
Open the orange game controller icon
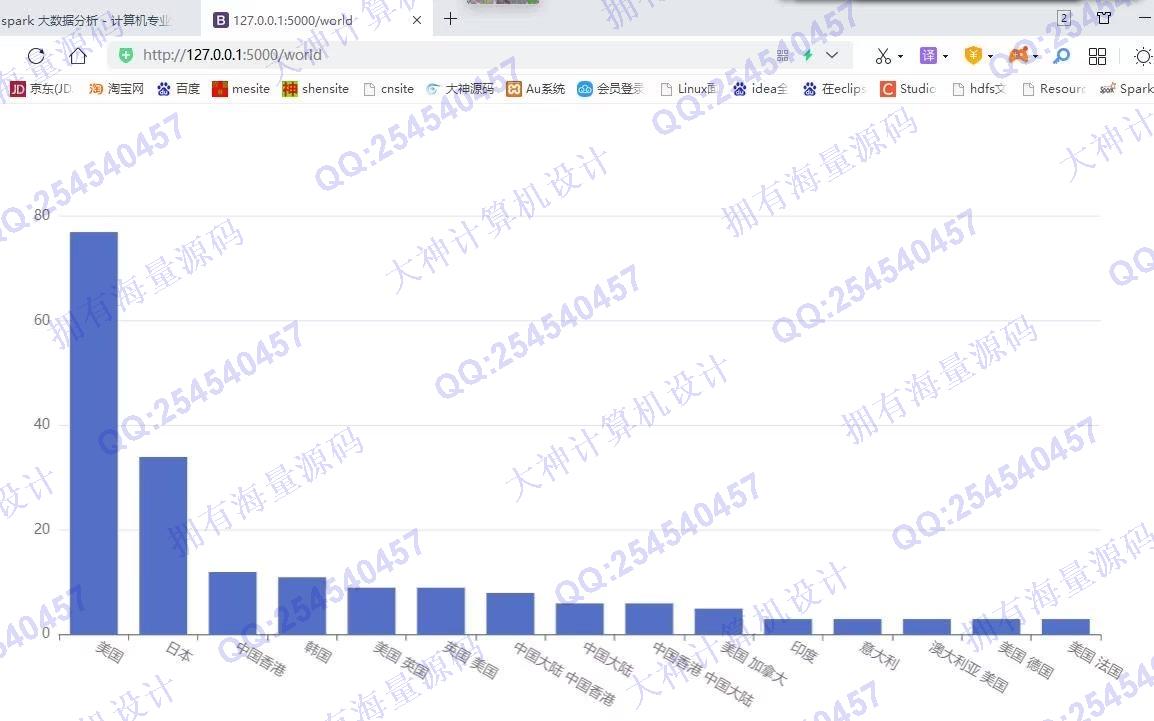pyautogui.click(x=1019, y=55)
